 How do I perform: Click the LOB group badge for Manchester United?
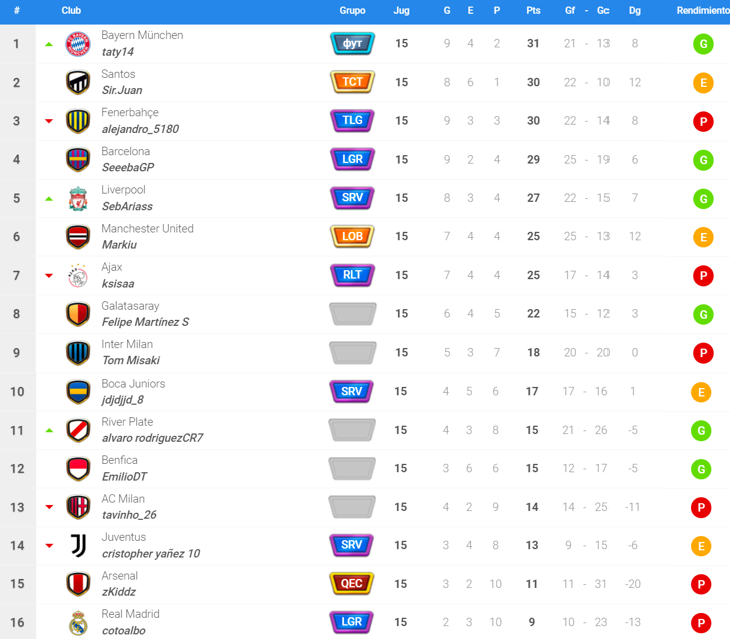[x=352, y=237]
